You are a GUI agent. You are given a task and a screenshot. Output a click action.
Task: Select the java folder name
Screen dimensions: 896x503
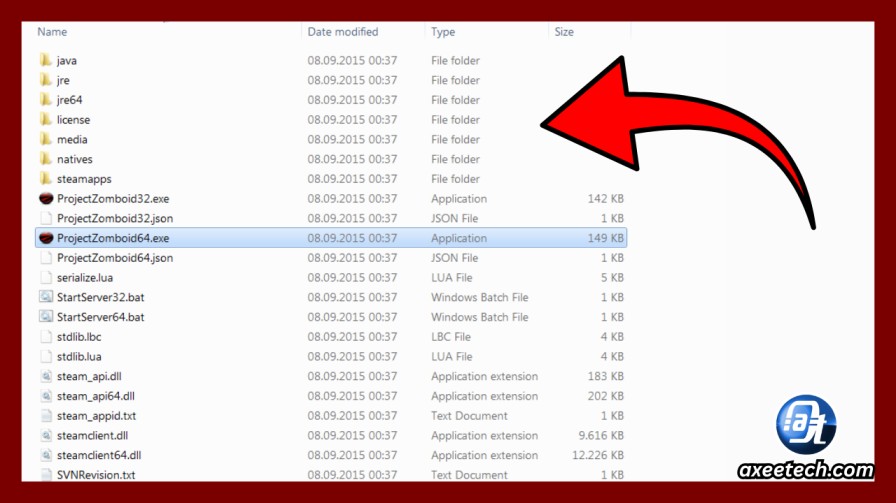pos(67,61)
